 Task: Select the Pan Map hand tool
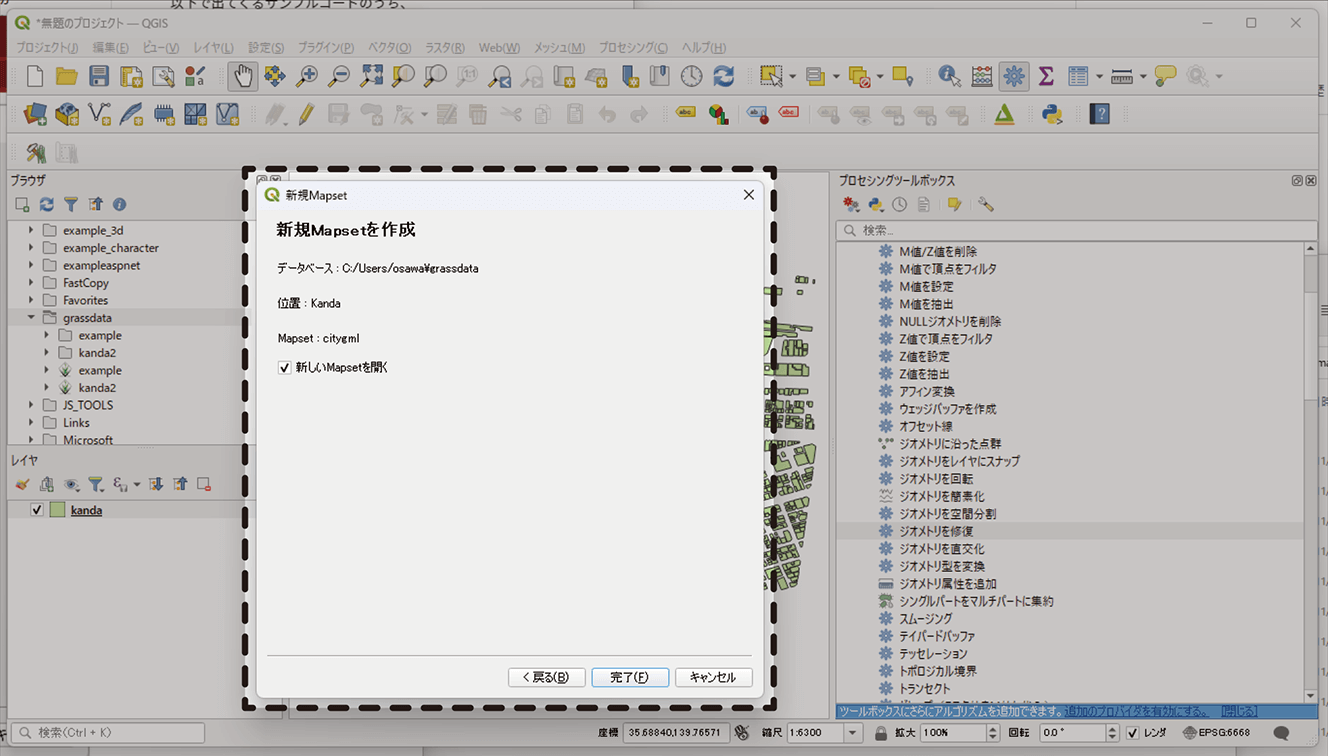pyautogui.click(x=243, y=76)
